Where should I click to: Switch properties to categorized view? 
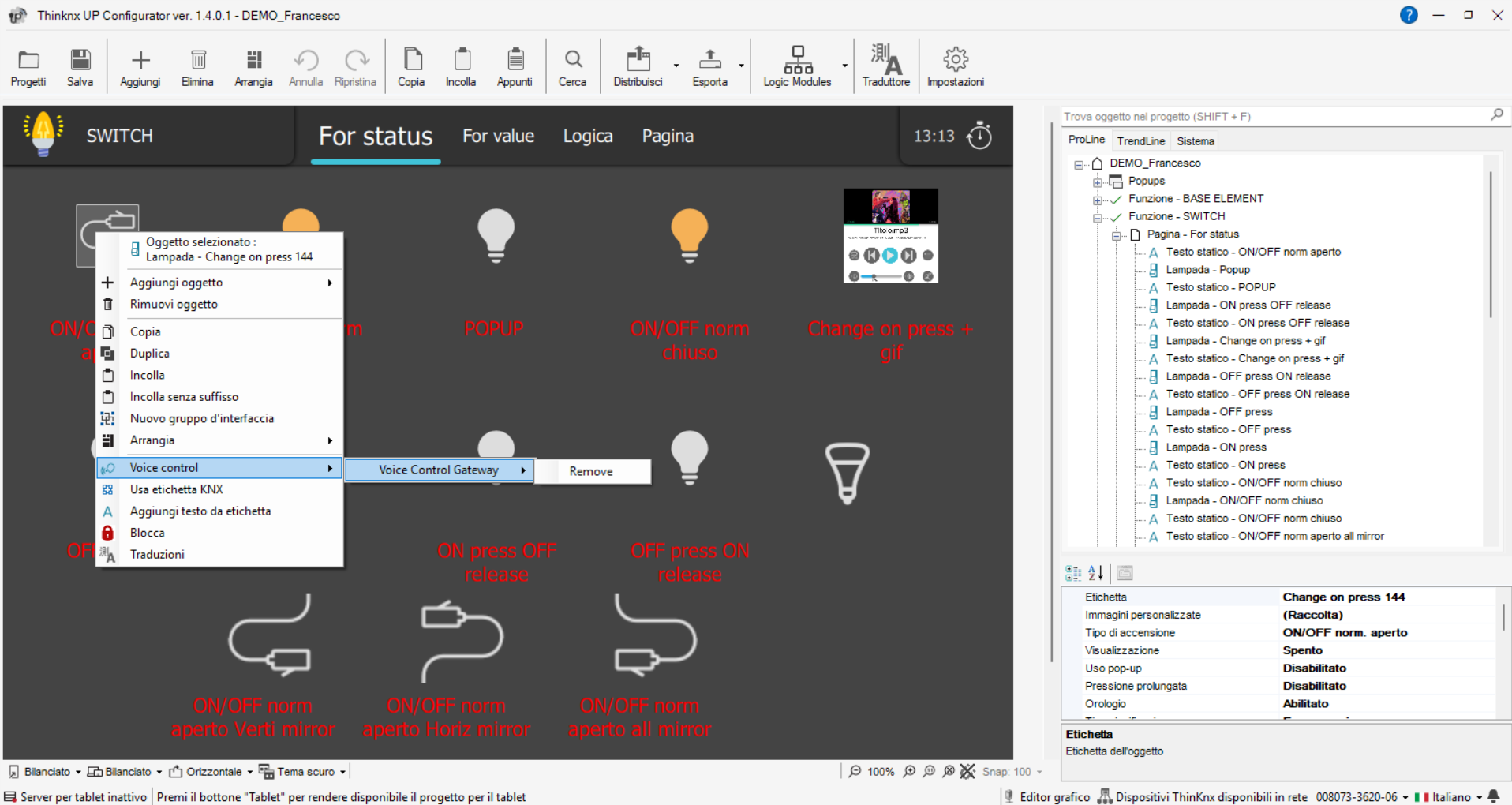pyautogui.click(x=1073, y=573)
